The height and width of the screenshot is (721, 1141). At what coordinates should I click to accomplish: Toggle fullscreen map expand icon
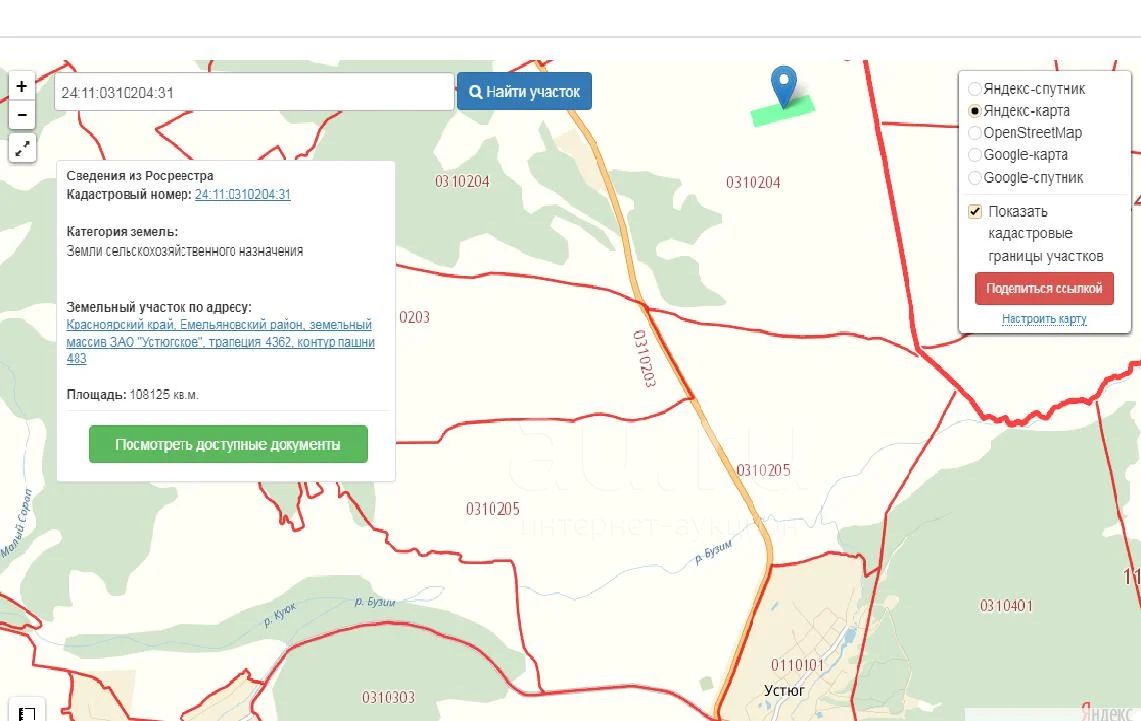23,148
